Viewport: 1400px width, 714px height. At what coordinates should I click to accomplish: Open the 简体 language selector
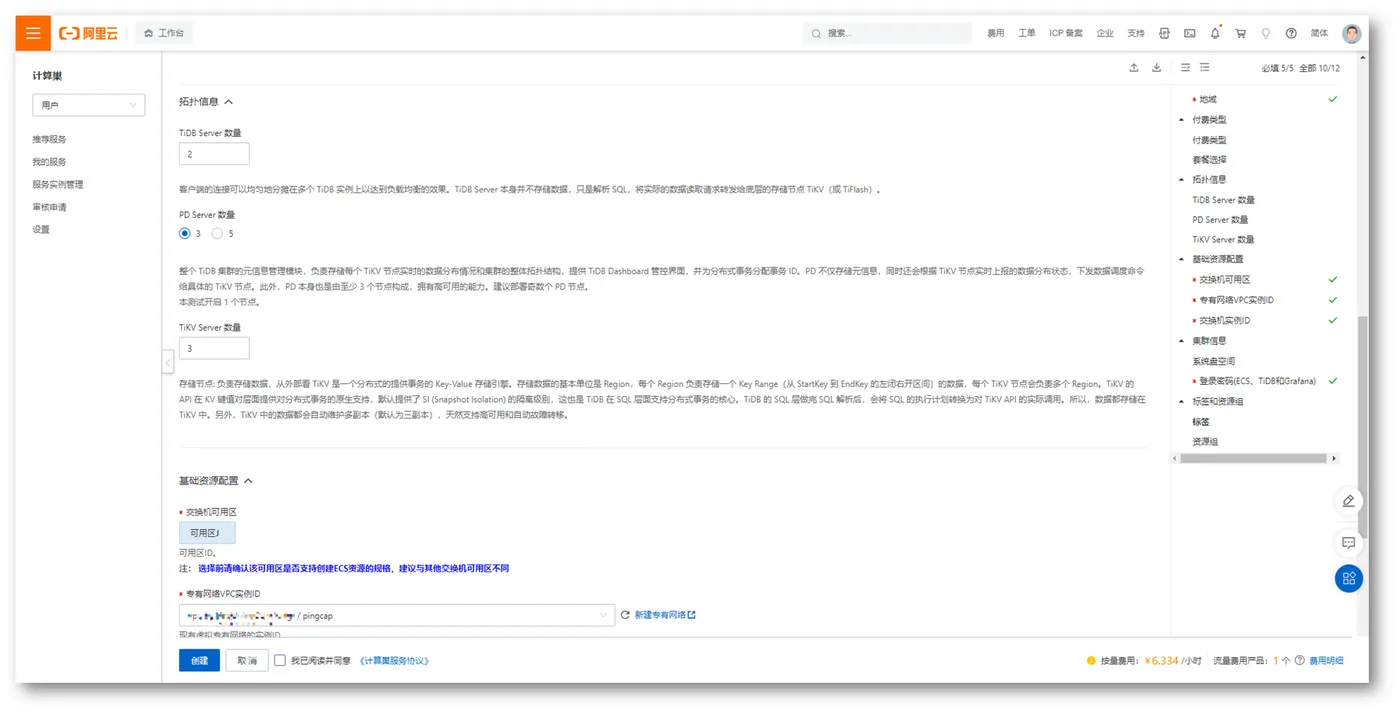tap(1319, 33)
